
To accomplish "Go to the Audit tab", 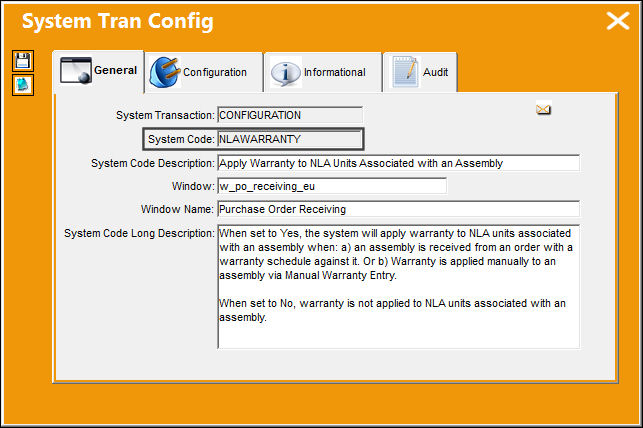I will coord(420,72).
